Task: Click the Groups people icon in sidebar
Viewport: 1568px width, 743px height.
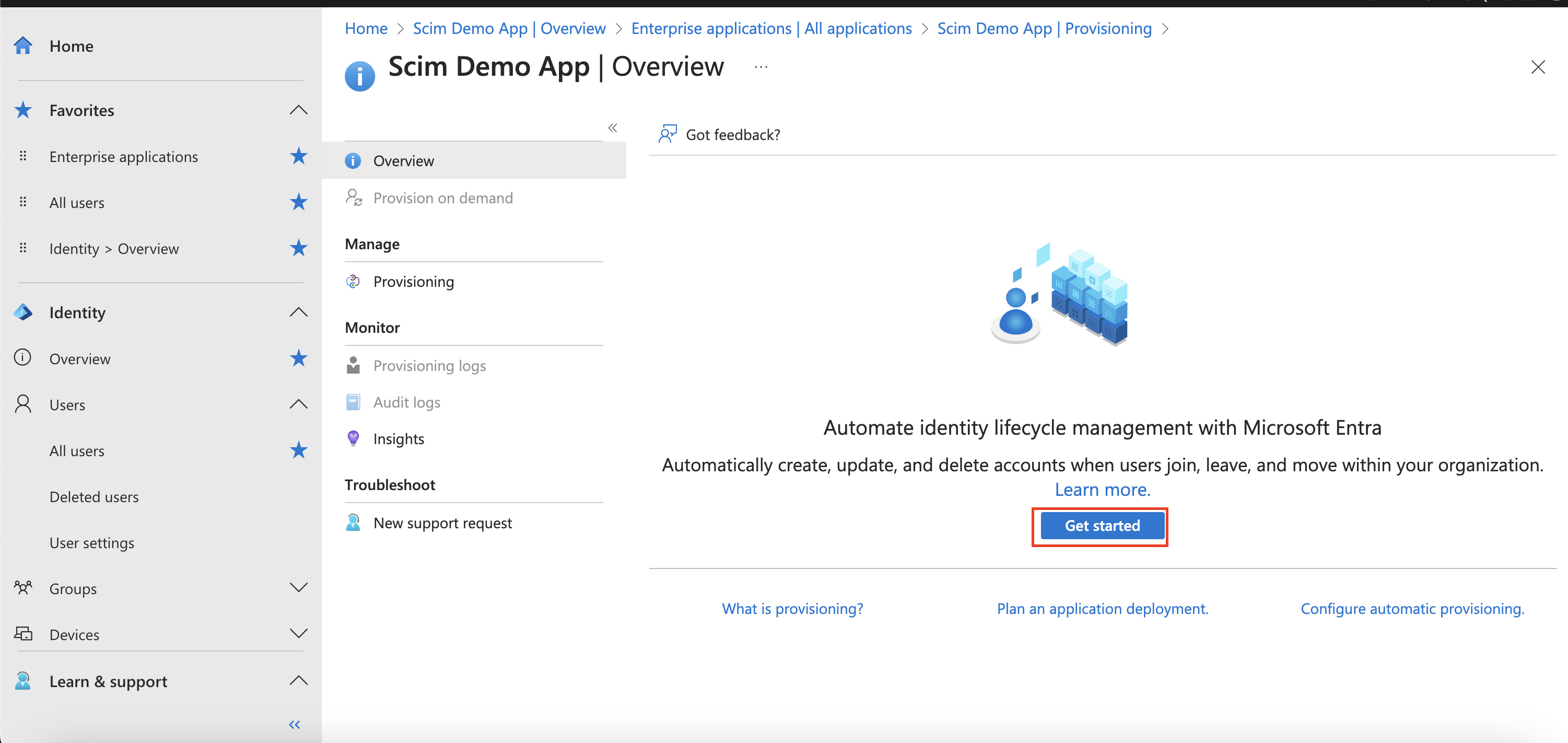Action: 23,588
